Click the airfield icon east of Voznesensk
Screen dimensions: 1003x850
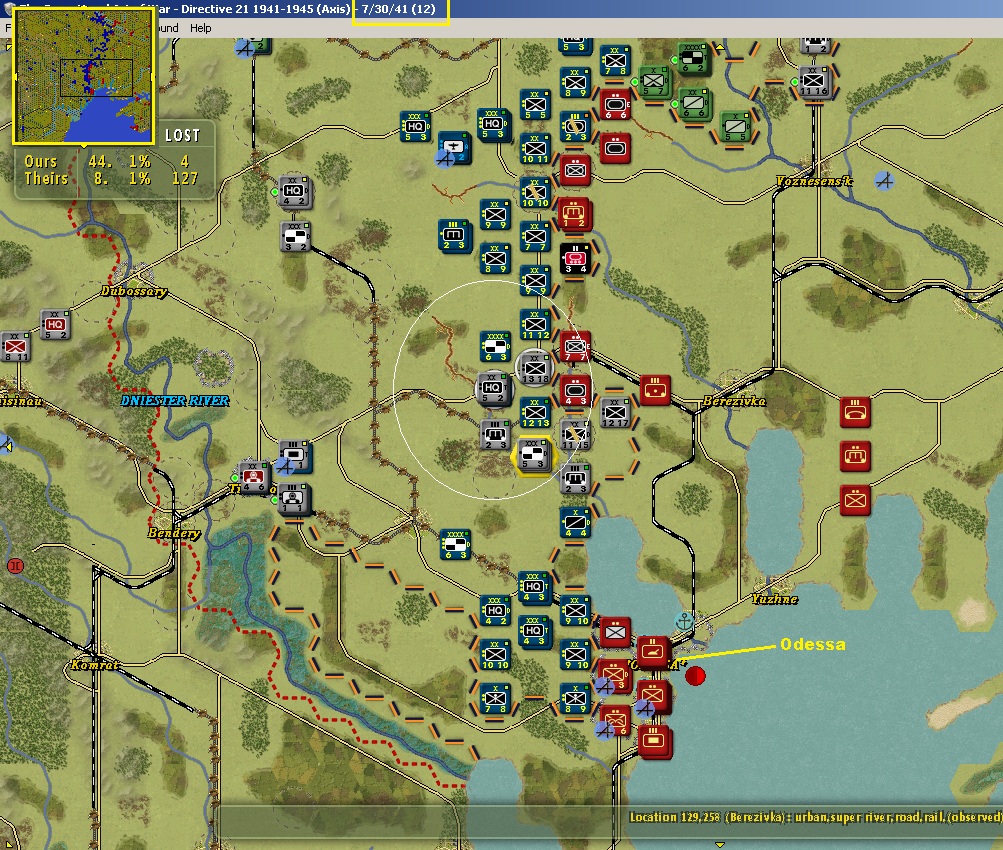tap(885, 181)
